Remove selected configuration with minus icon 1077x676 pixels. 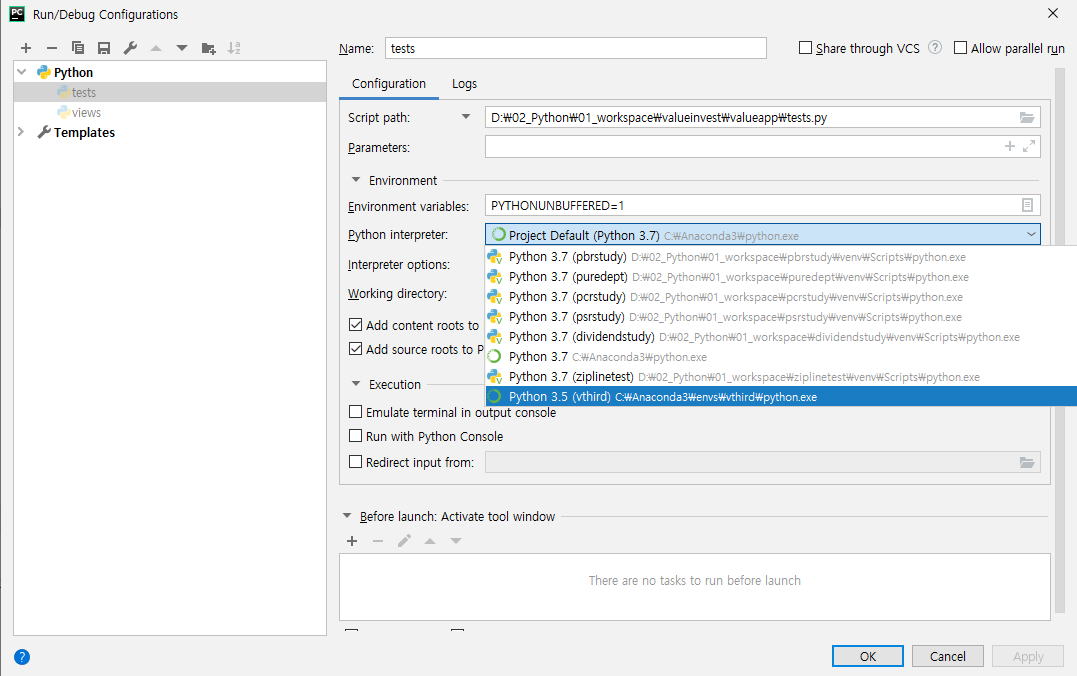(x=52, y=48)
